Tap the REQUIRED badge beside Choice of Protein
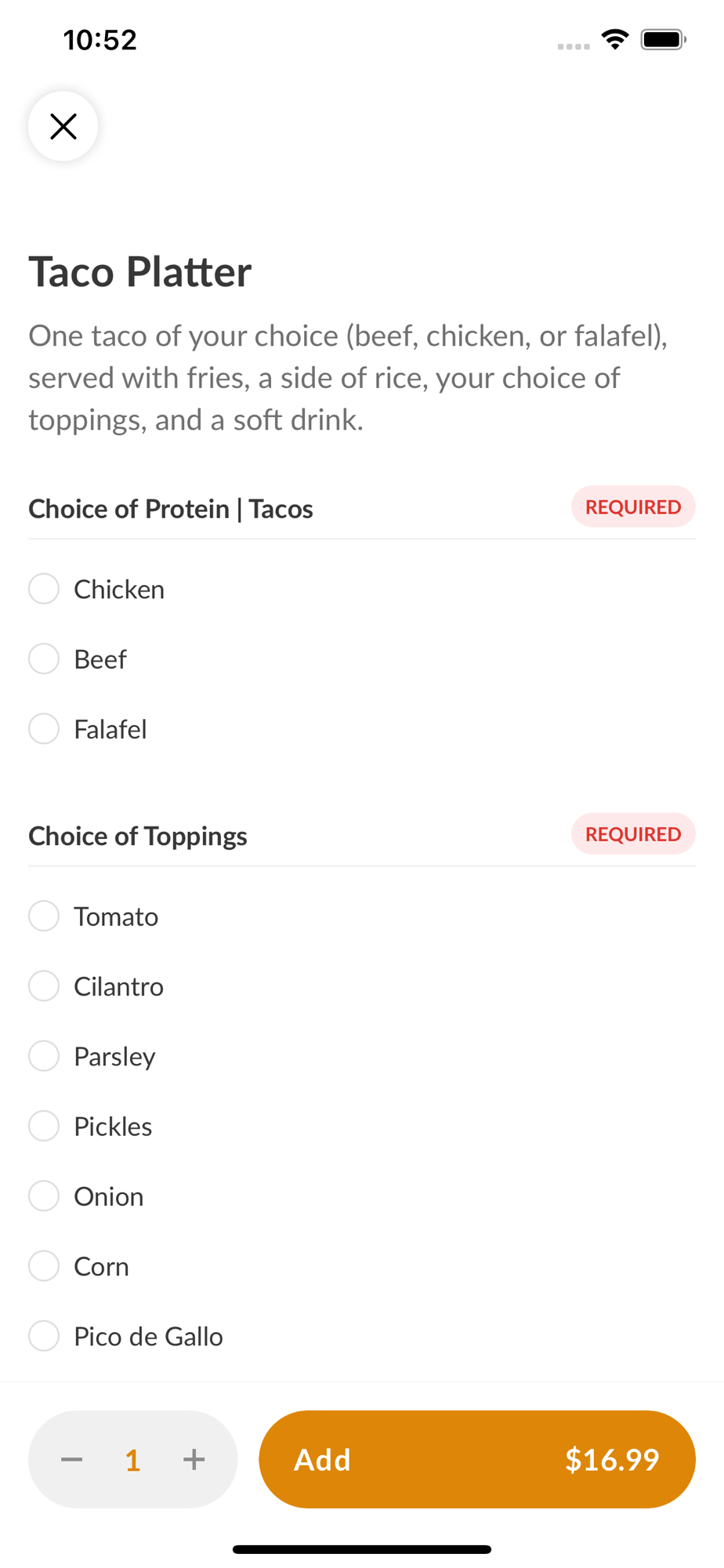The width and height of the screenshot is (724, 1568). [633, 507]
